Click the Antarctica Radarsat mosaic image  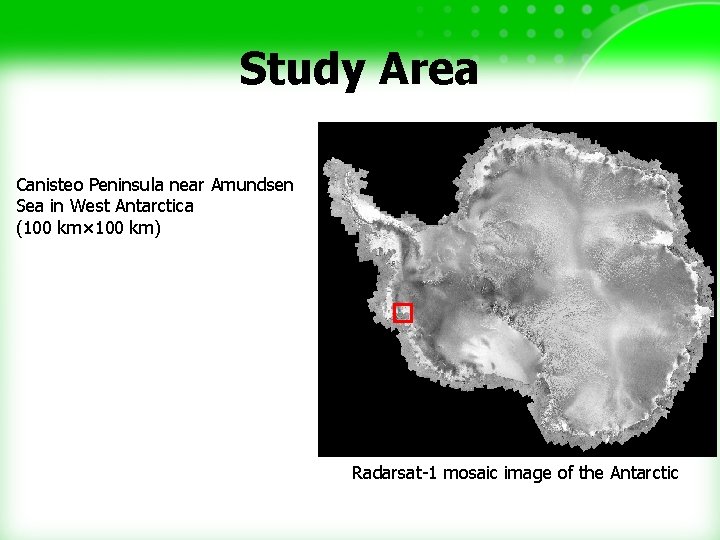[517, 289]
